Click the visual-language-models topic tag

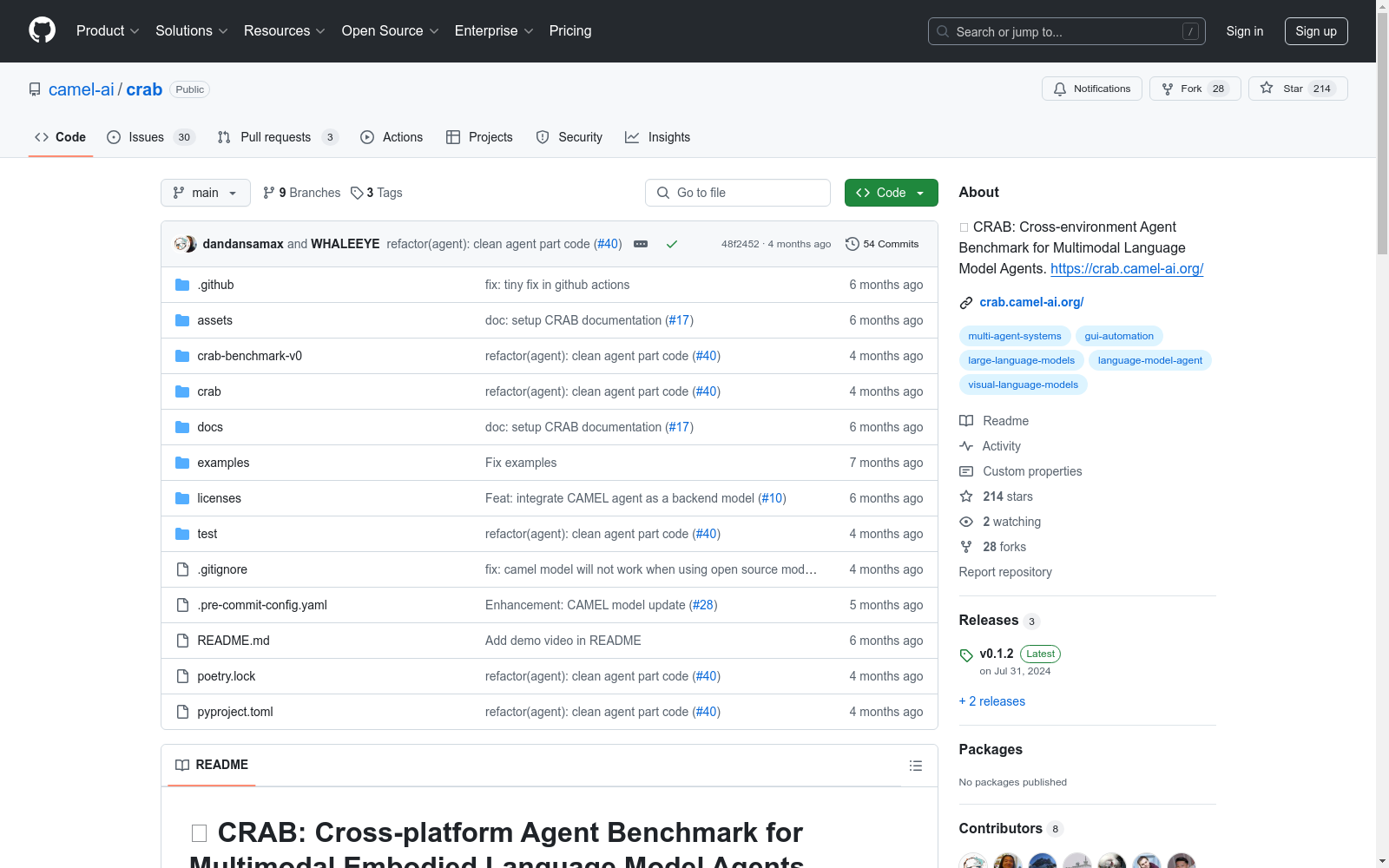click(x=1024, y=385)
